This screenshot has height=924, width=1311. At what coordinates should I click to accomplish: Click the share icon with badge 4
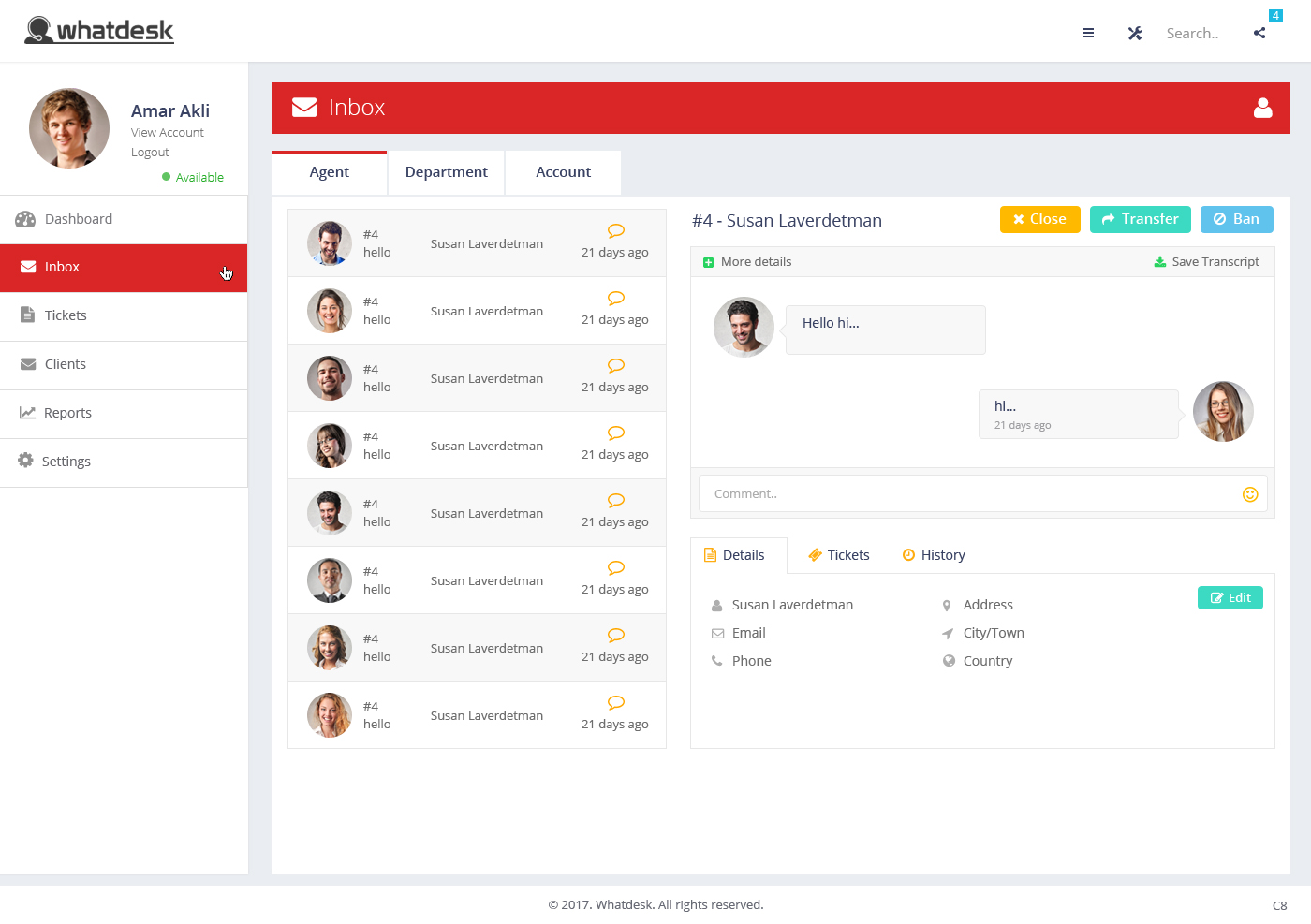pyautogui.click(x=1259, y=33)
